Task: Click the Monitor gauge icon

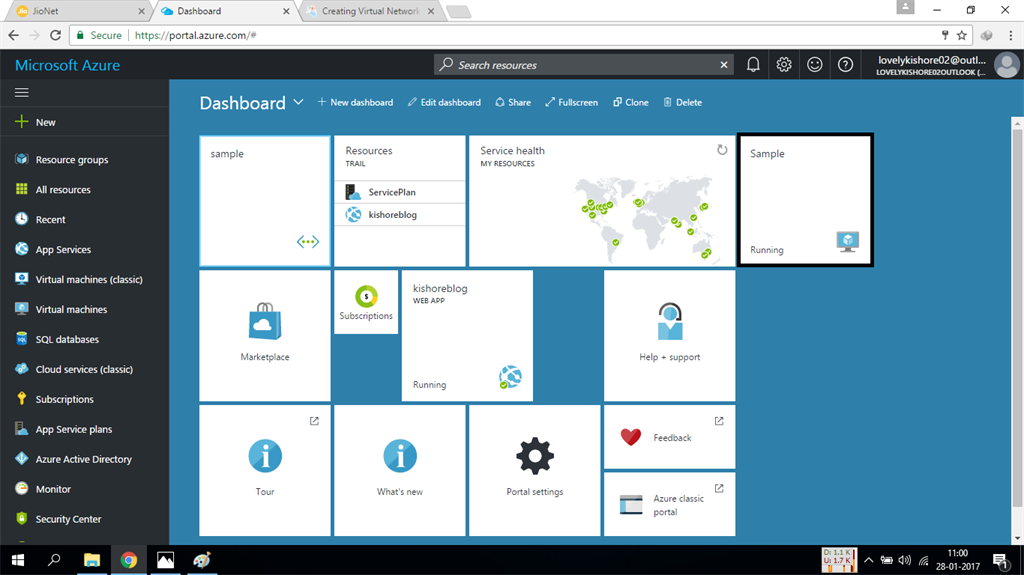Action: 22,488
